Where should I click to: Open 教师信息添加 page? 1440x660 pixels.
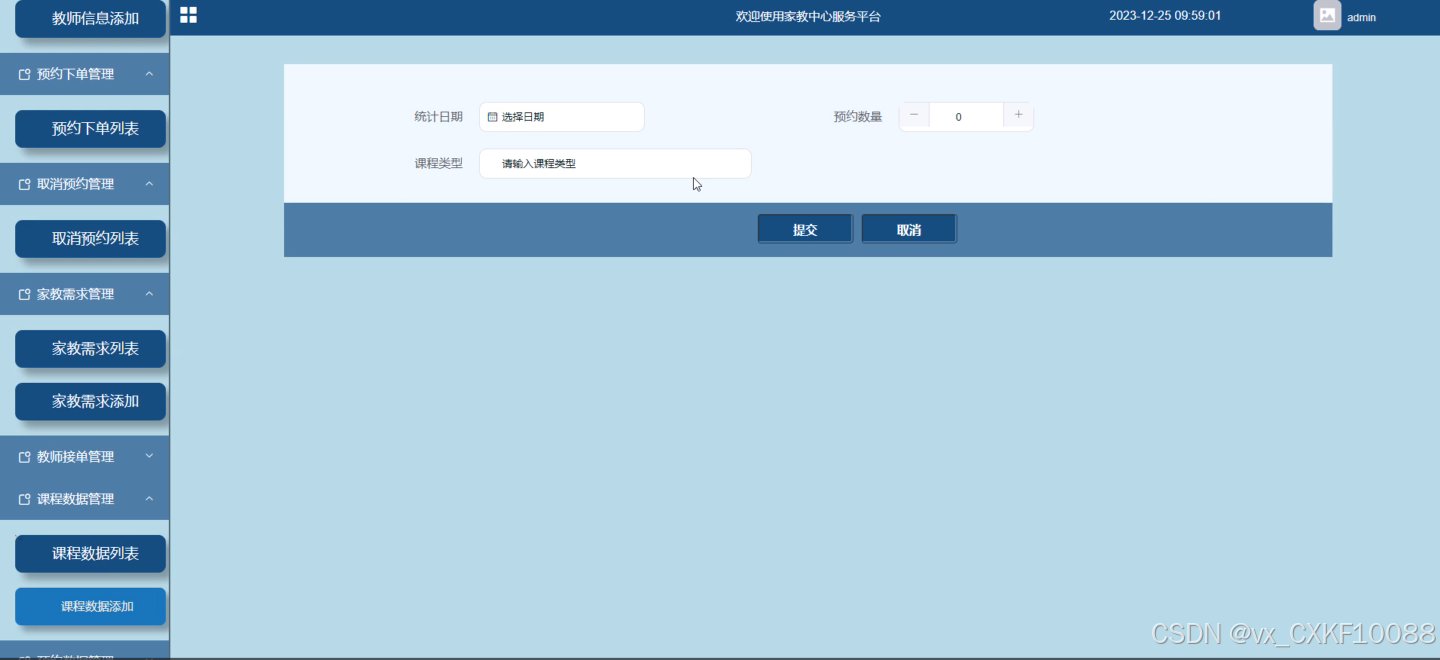(x=90, y=18)
